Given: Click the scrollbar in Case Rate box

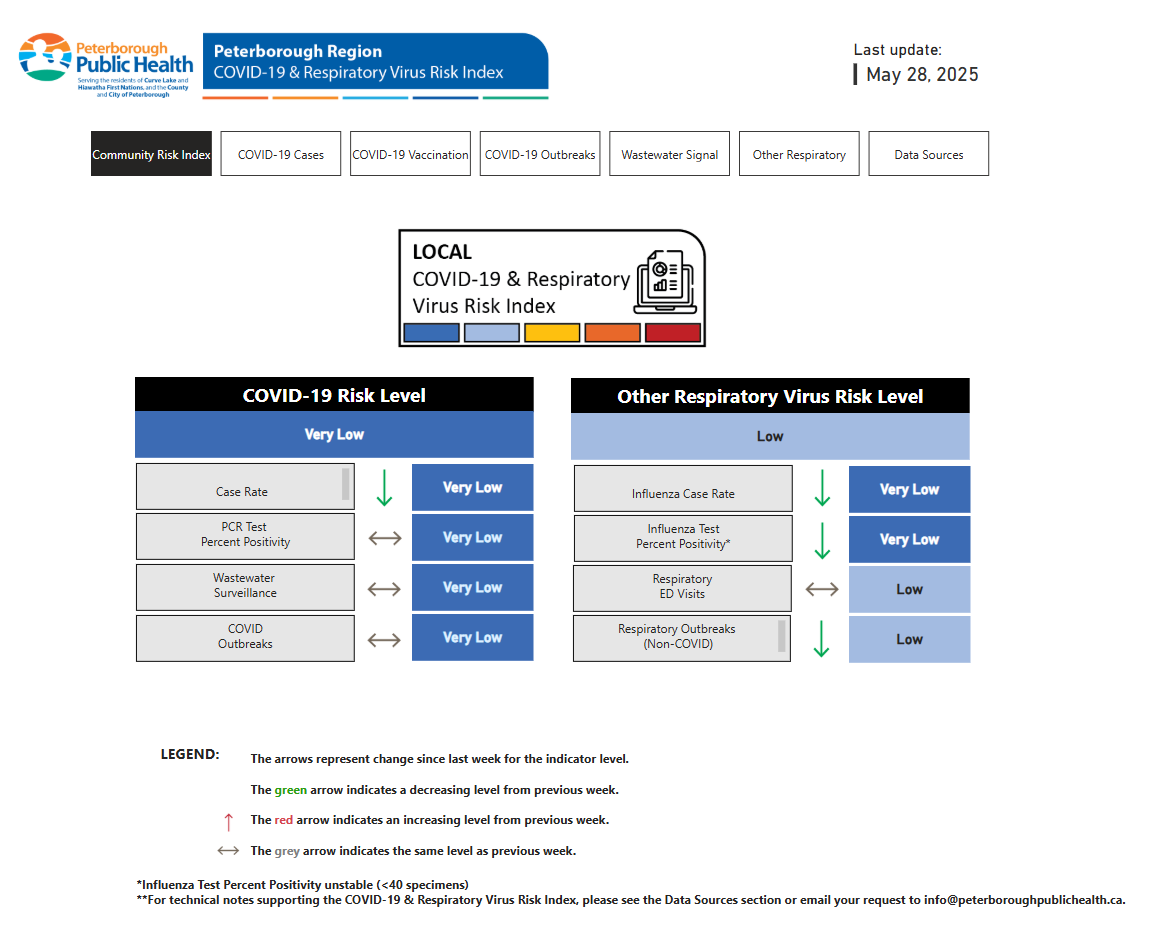Looking at the screenshot, I should click(x=345, y=485).
